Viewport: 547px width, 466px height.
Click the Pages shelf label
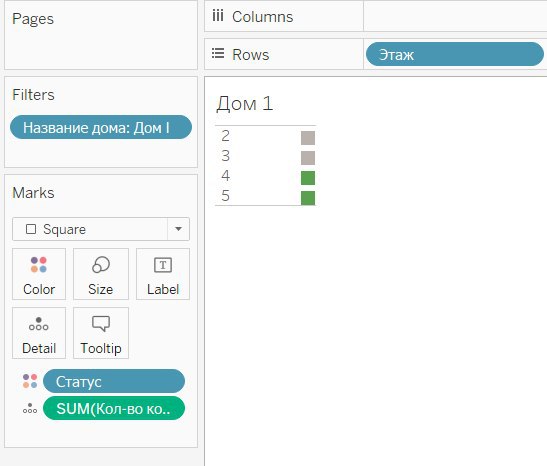[33, 18]
